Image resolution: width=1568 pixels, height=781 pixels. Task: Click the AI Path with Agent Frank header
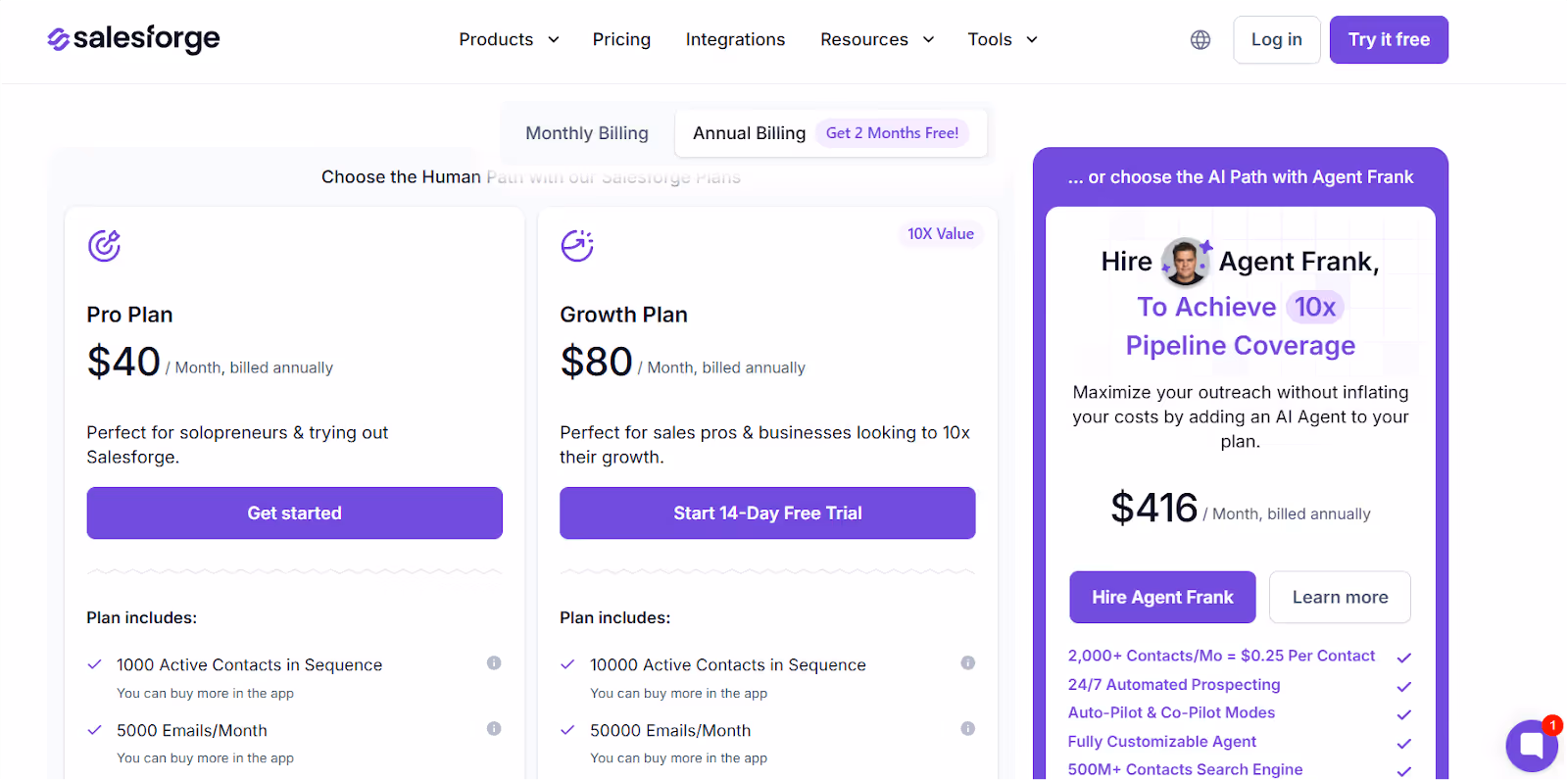click(x=1241, y=177)
